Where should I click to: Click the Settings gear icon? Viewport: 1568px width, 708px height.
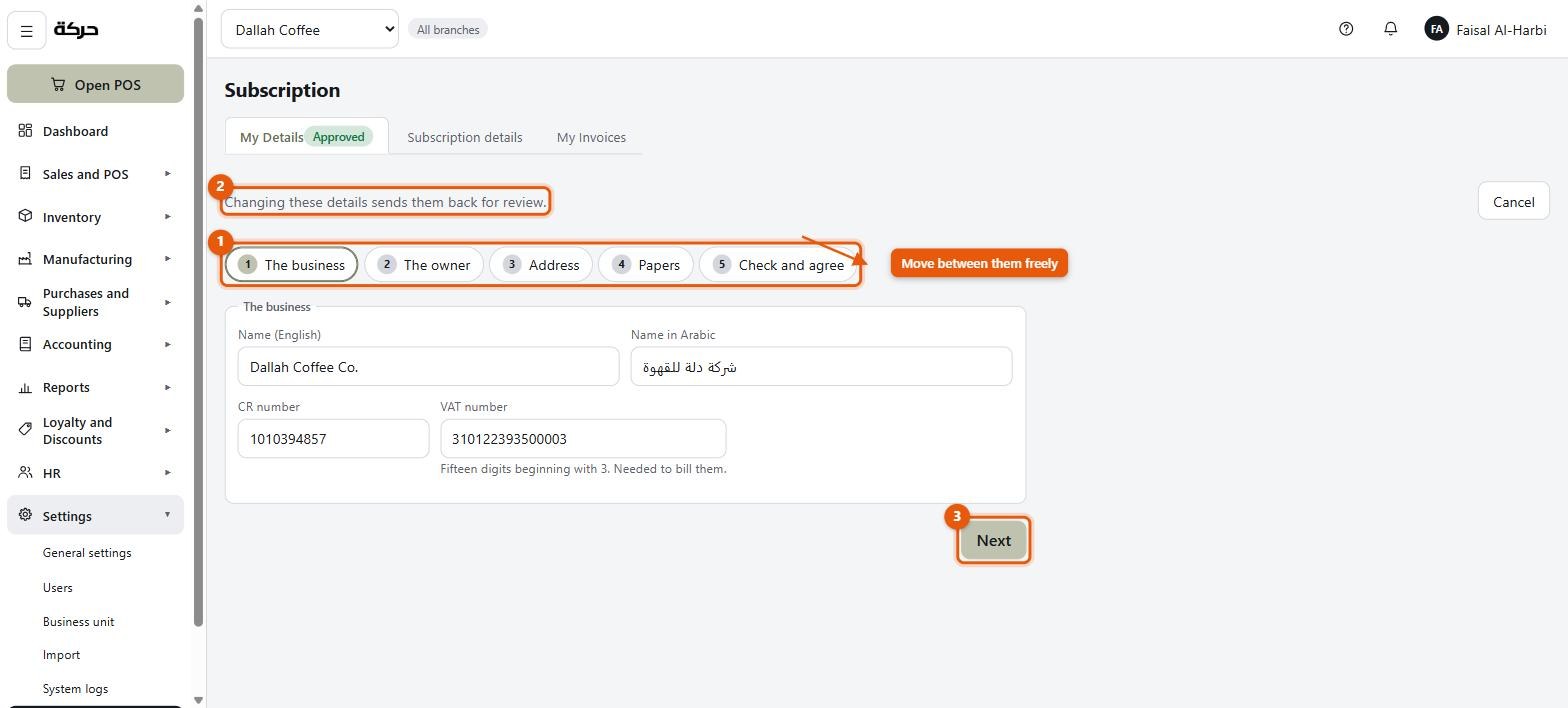coord(25,515)
